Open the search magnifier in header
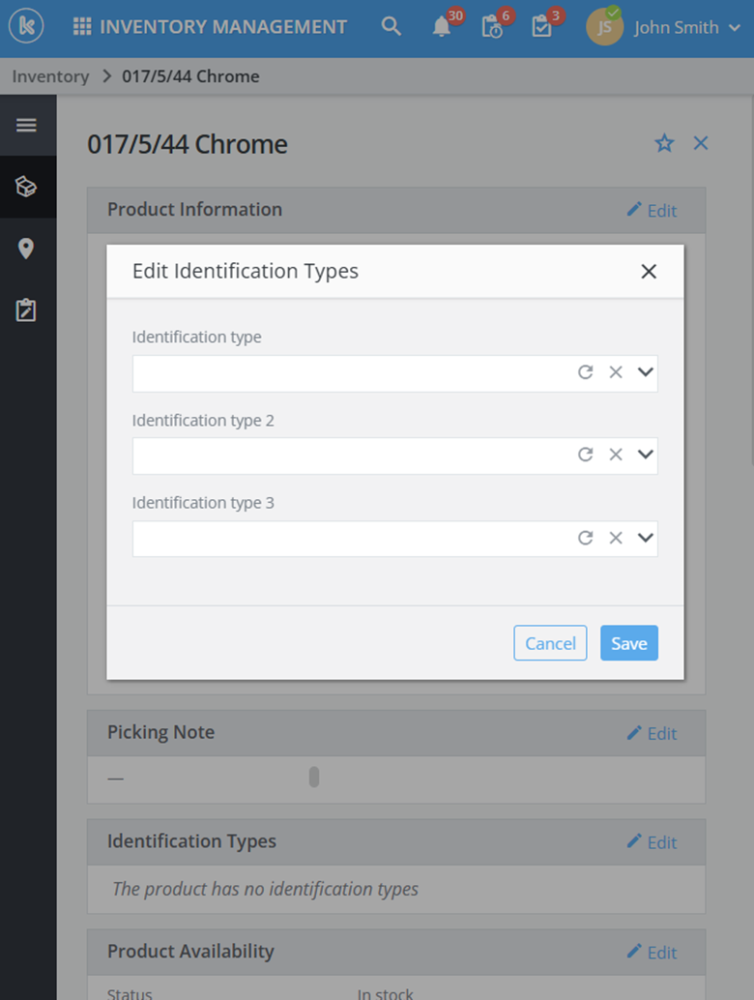Screen dimensions: 754x1000 [x=391, y=27]
